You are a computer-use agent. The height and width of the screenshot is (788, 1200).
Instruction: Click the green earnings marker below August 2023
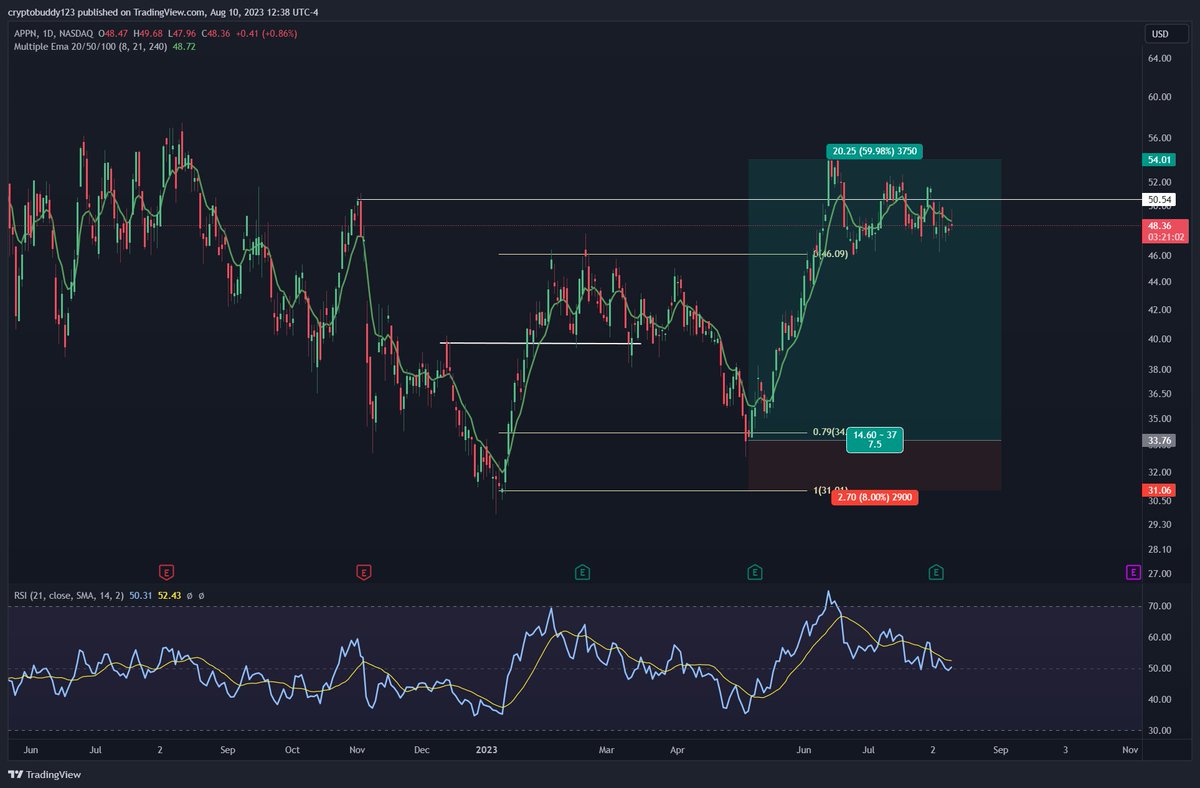pos(936,573)
